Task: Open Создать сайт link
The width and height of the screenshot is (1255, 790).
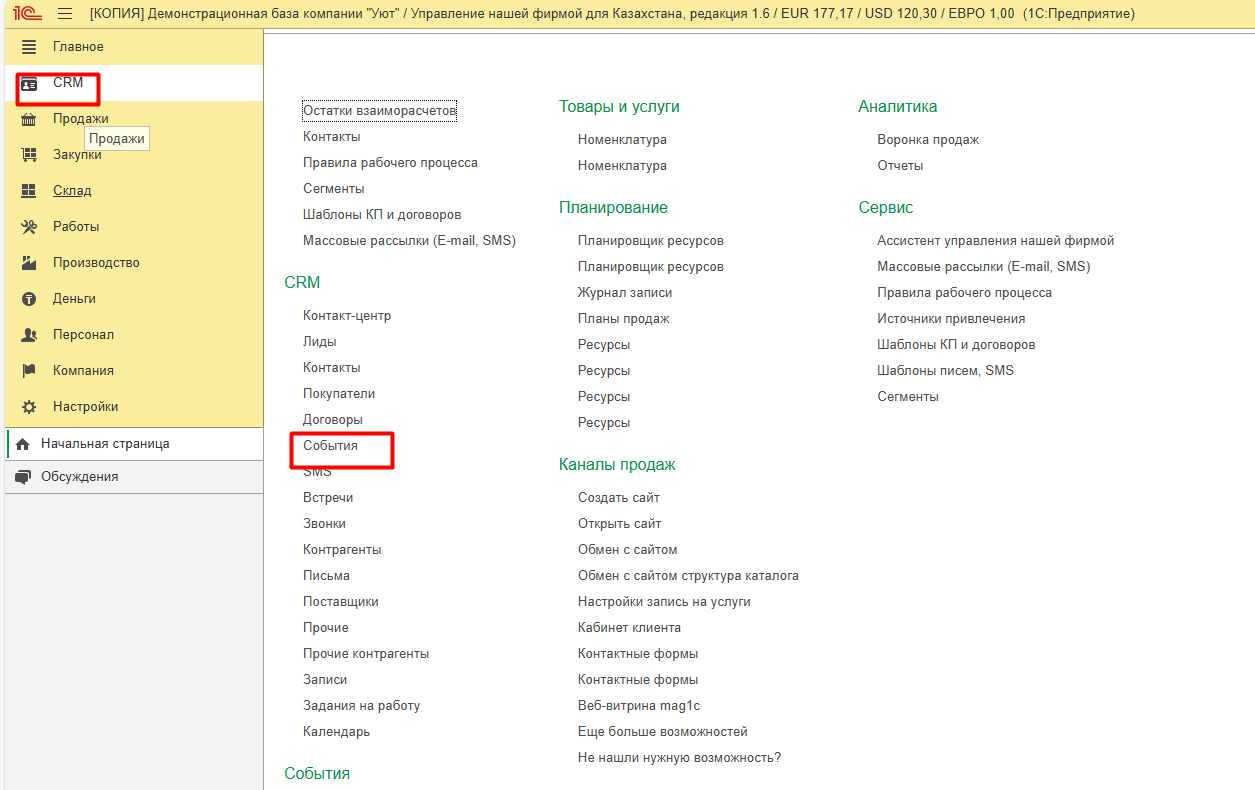Action: [619, 498]
